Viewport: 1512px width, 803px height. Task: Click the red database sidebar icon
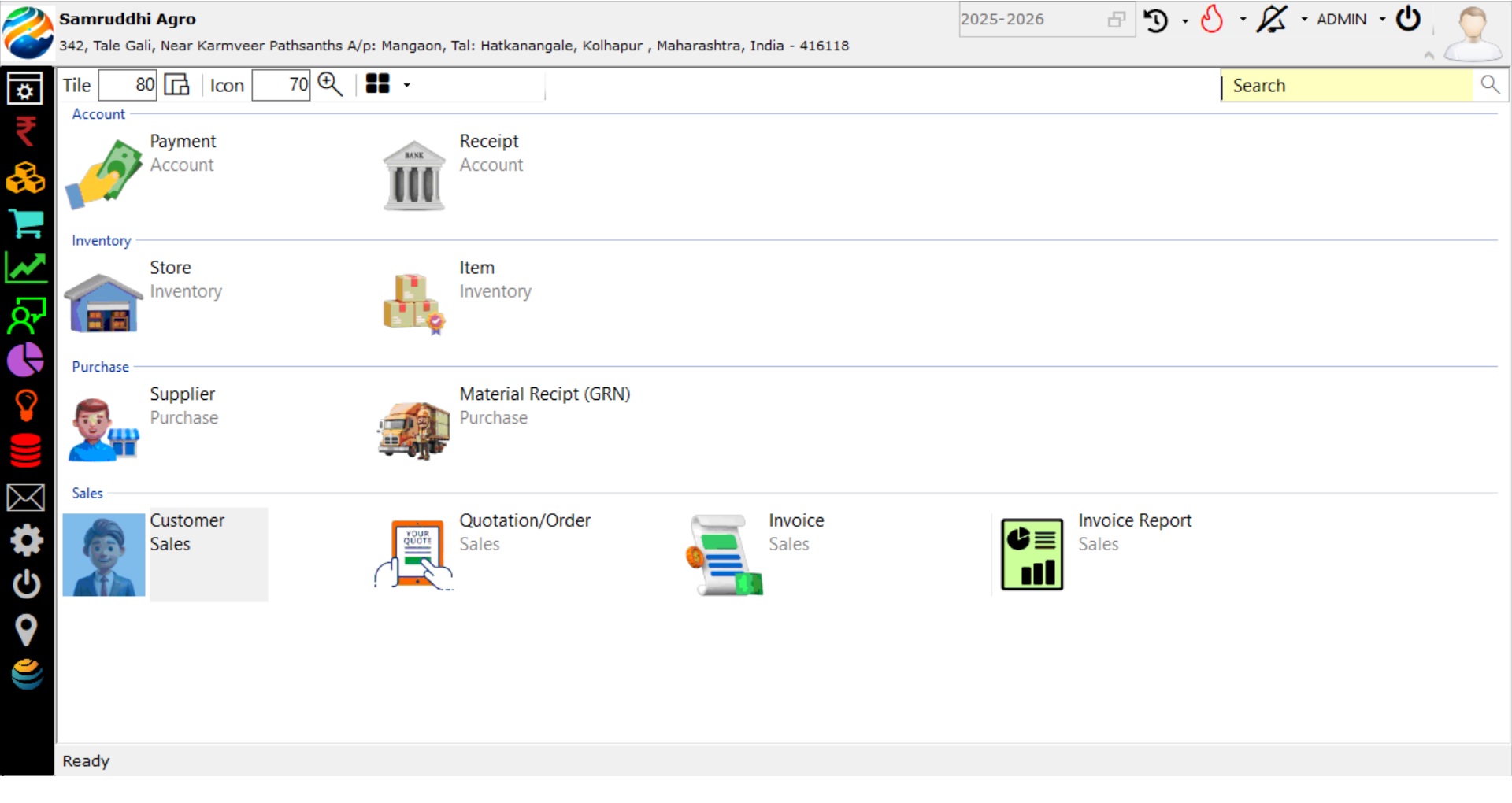26,451
